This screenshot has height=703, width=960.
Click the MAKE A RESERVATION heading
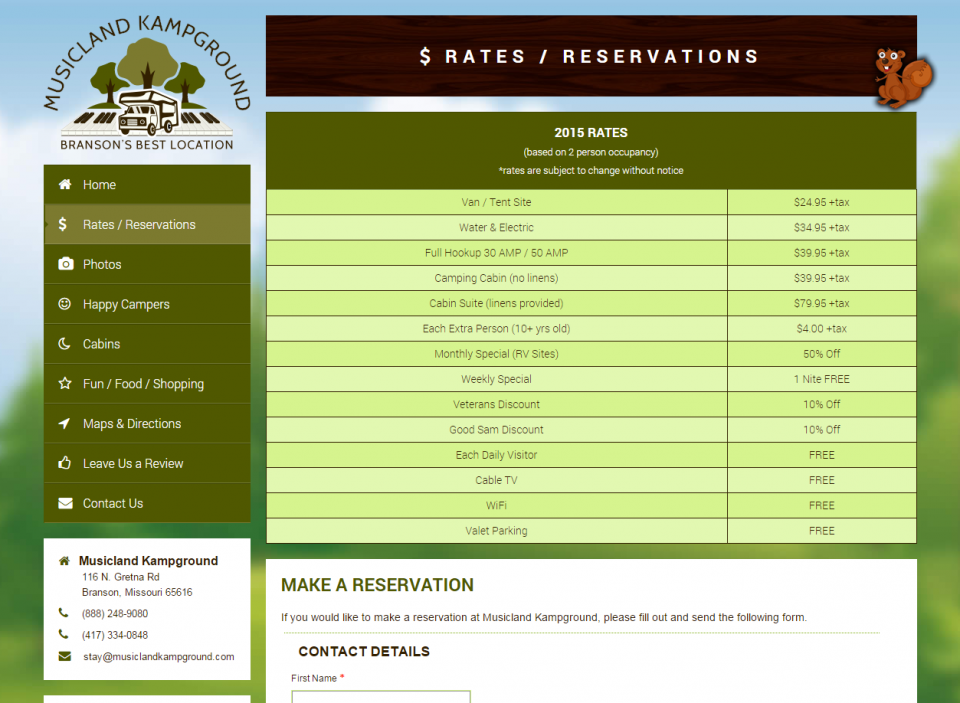click(377, 585)
